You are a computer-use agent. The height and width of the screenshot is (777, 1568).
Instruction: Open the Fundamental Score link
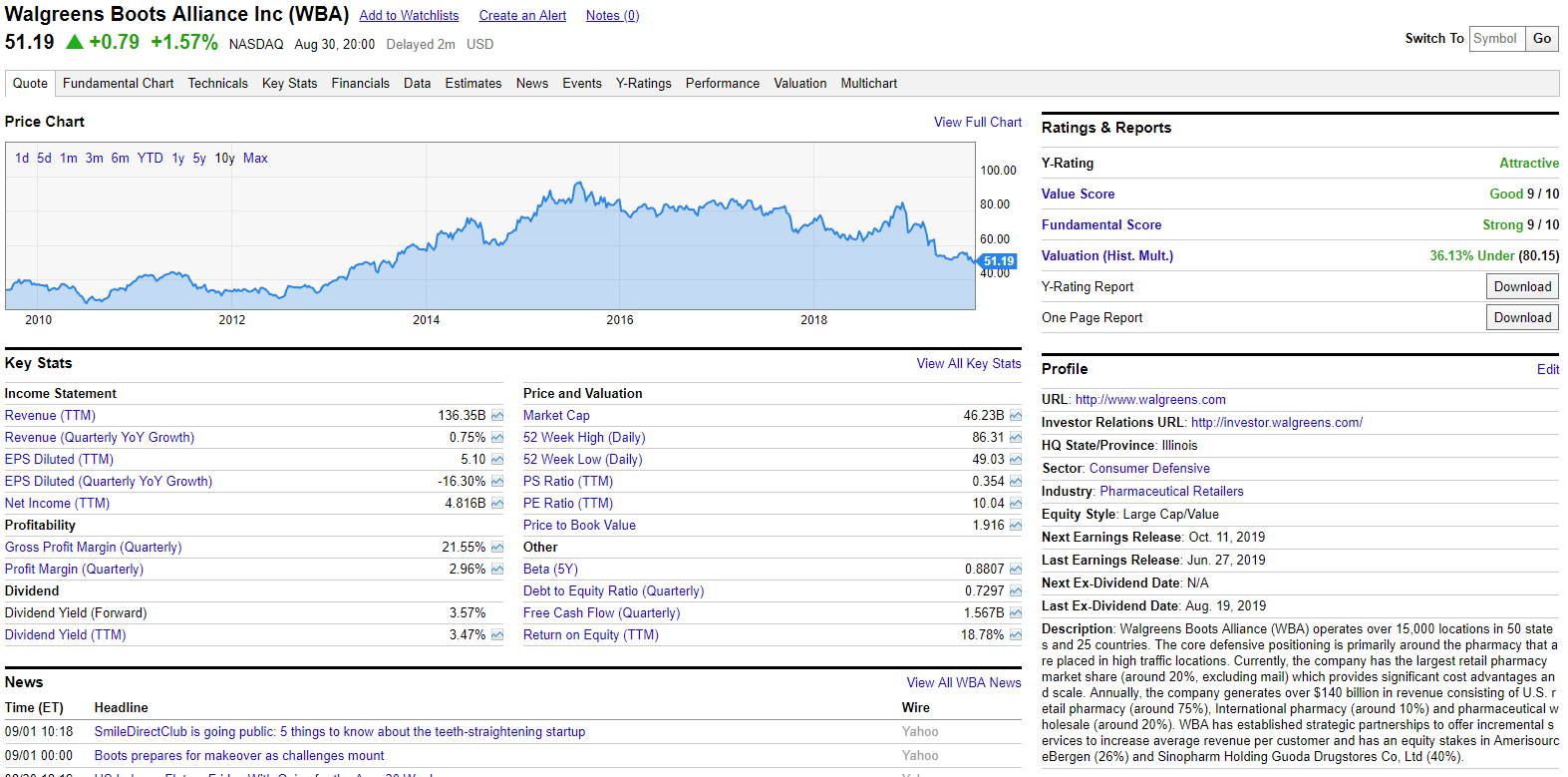coord(1101,225)
